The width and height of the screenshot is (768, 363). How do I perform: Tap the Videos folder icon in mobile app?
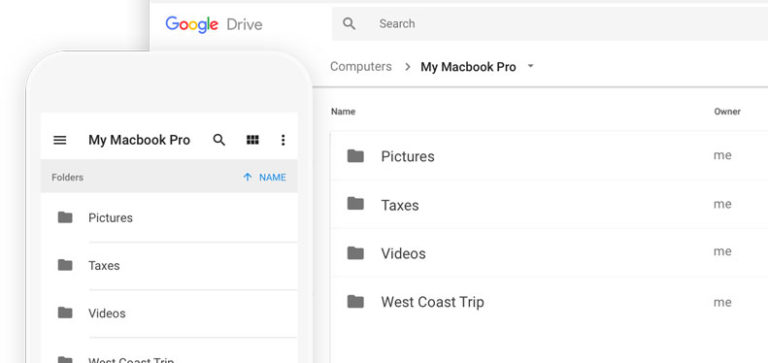(x=65, y=313)
